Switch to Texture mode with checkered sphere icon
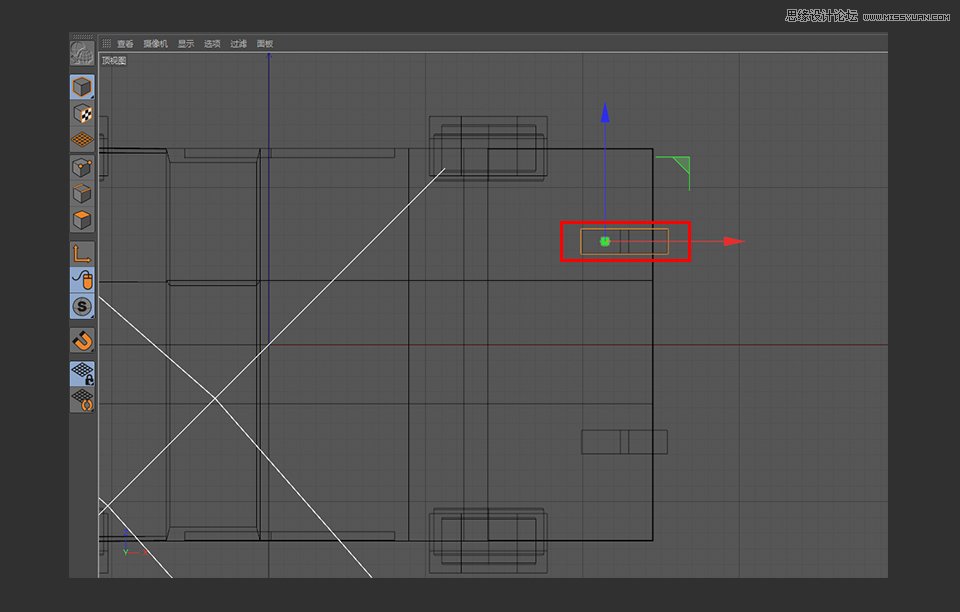This screenshot has width=960, height=612. coord(81,112)
